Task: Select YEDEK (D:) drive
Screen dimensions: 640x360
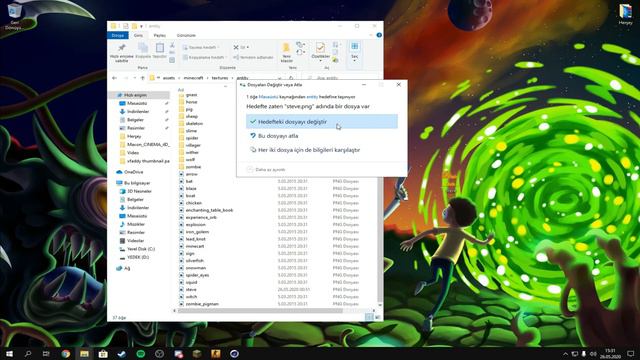Action: tap(139, 257)
